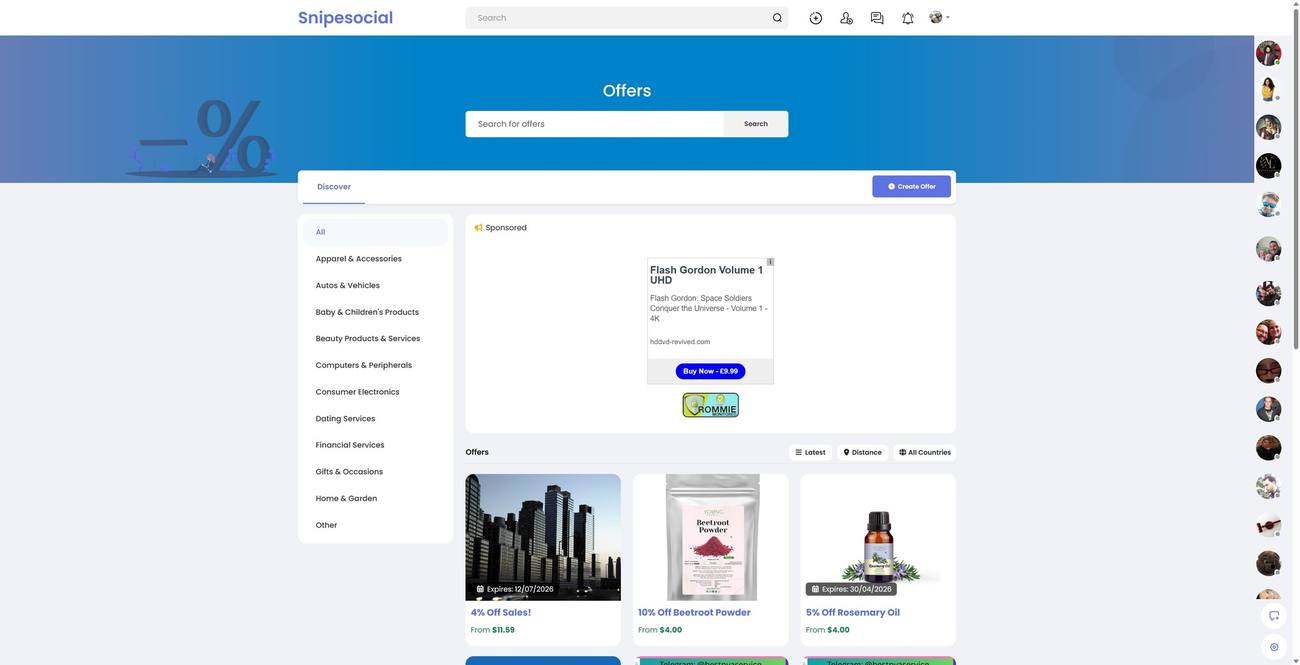Open the city skyline offer image

pos(543,537)
